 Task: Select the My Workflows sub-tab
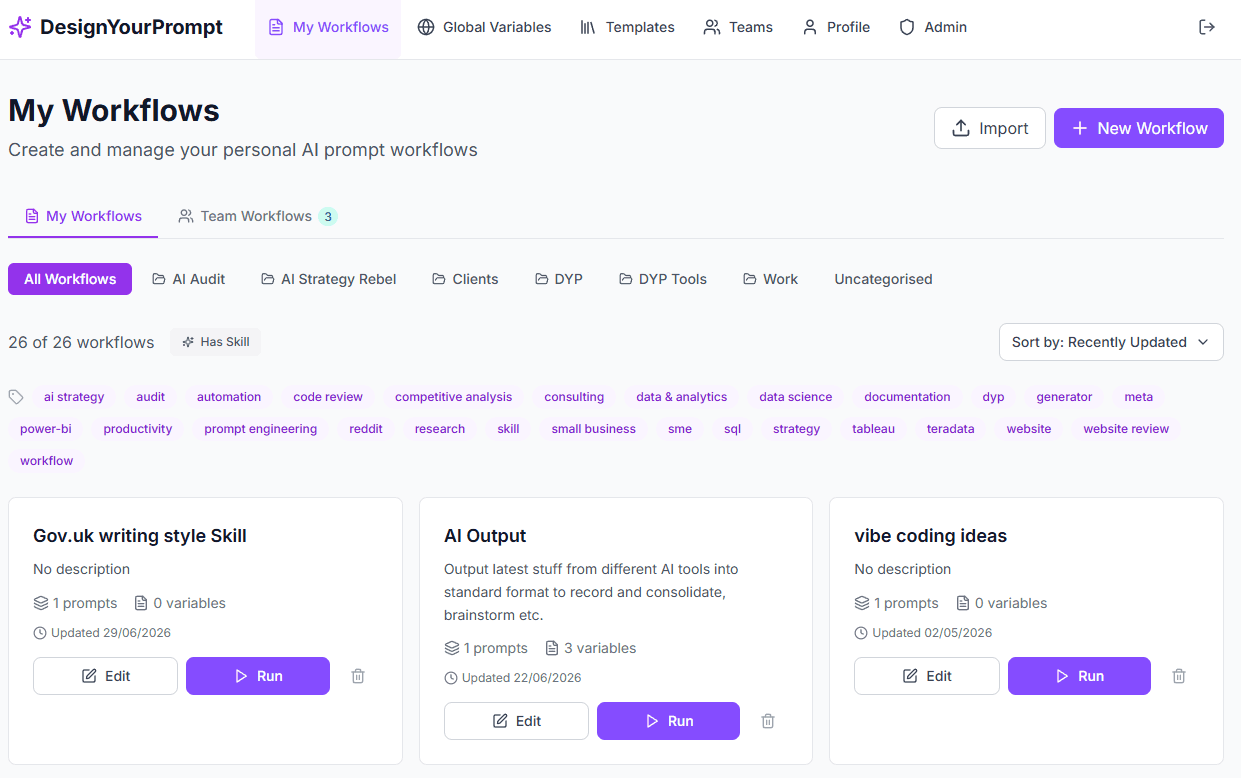(83, 216)
